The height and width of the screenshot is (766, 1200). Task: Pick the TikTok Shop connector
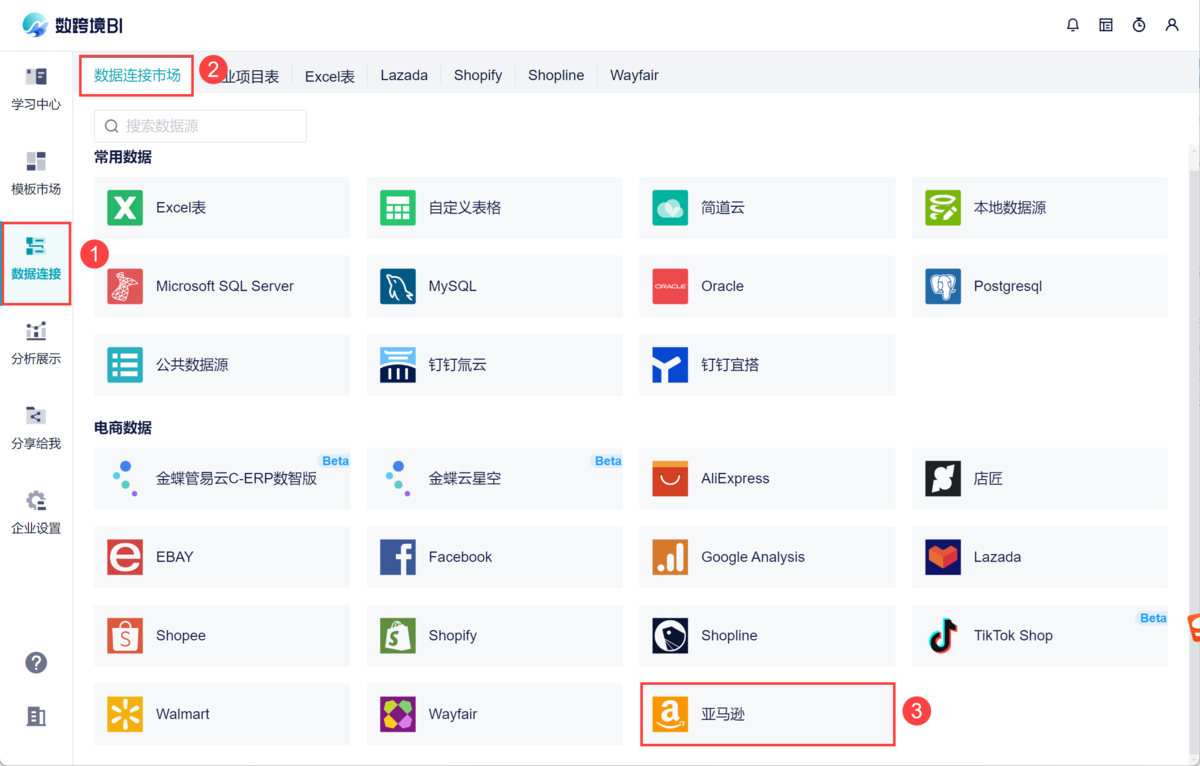pyautogui.click(x=1039, y=636)
